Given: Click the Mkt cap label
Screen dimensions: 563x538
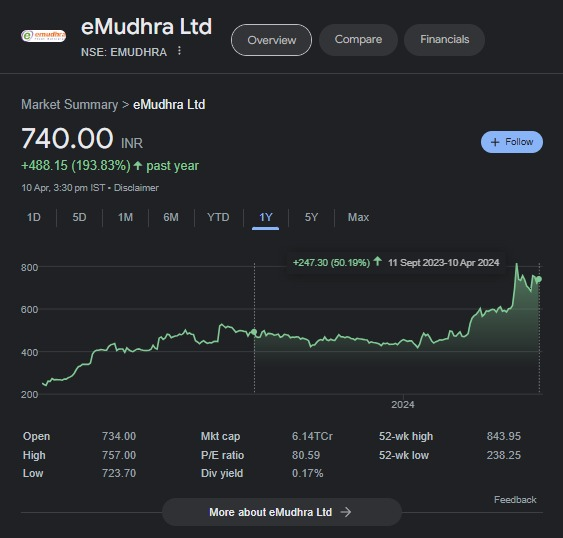Looking at the screenshot, I should click(x=220, y=436).
